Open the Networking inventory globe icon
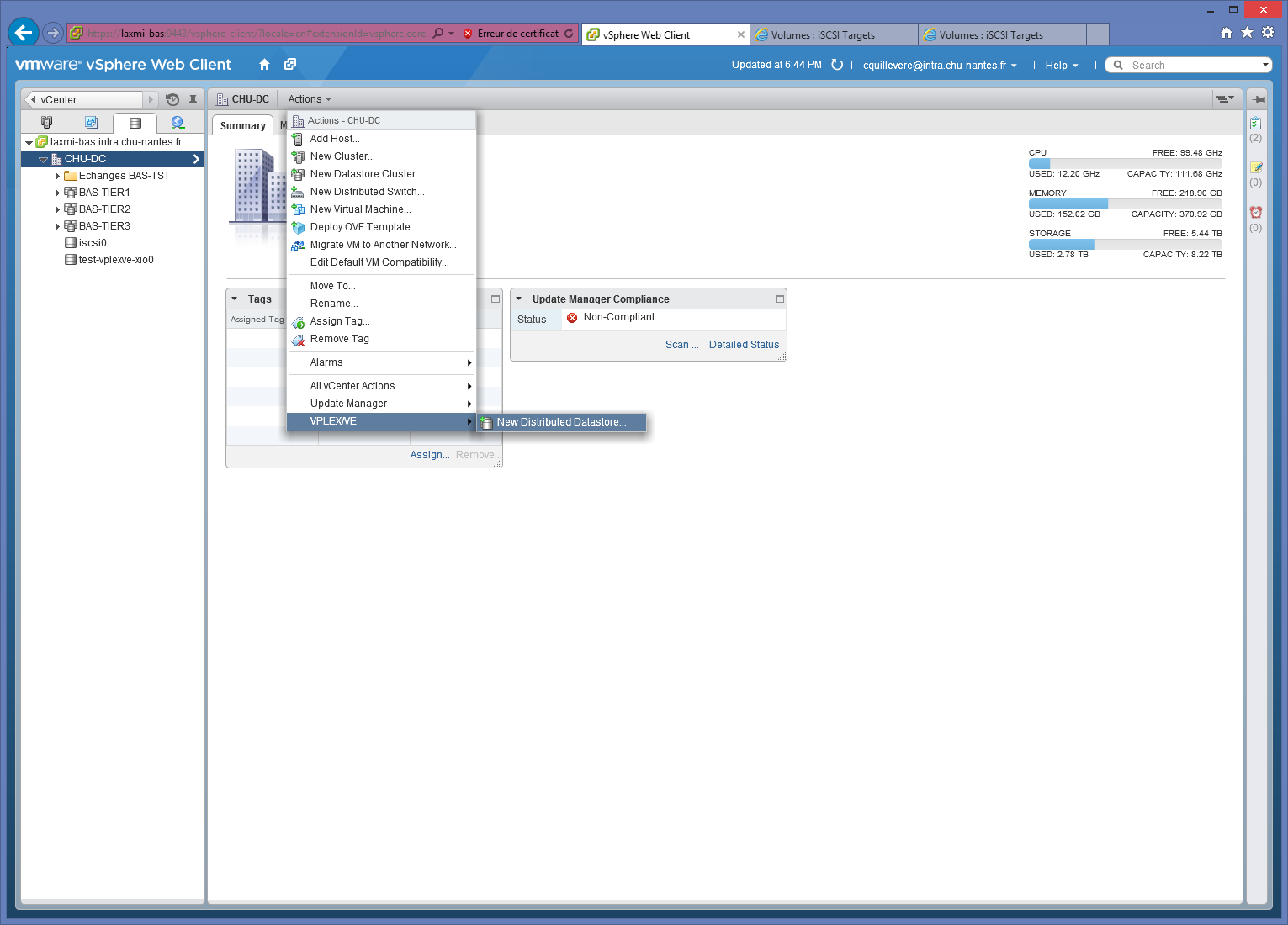Image resolution: width=1288 pixels, height=925 pixels. 178,123
